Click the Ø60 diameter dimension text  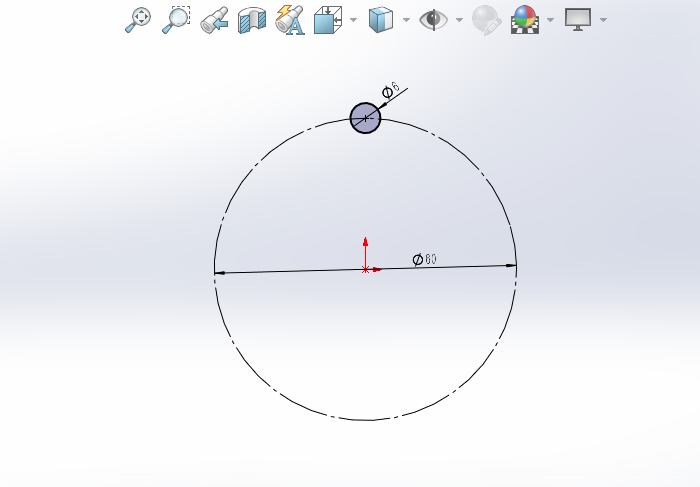click(425, 259)
